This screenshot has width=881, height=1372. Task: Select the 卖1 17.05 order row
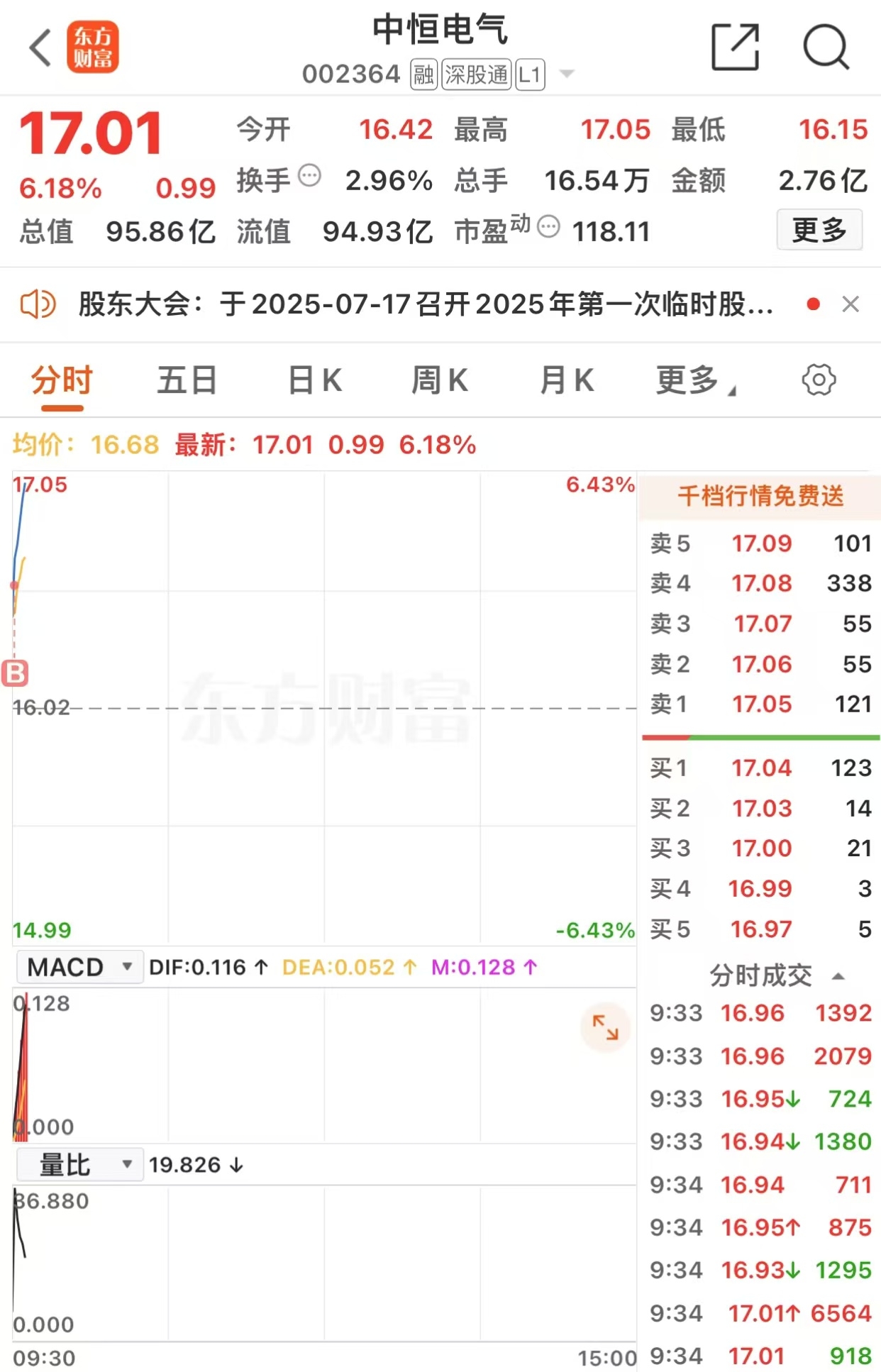(760, 704)
